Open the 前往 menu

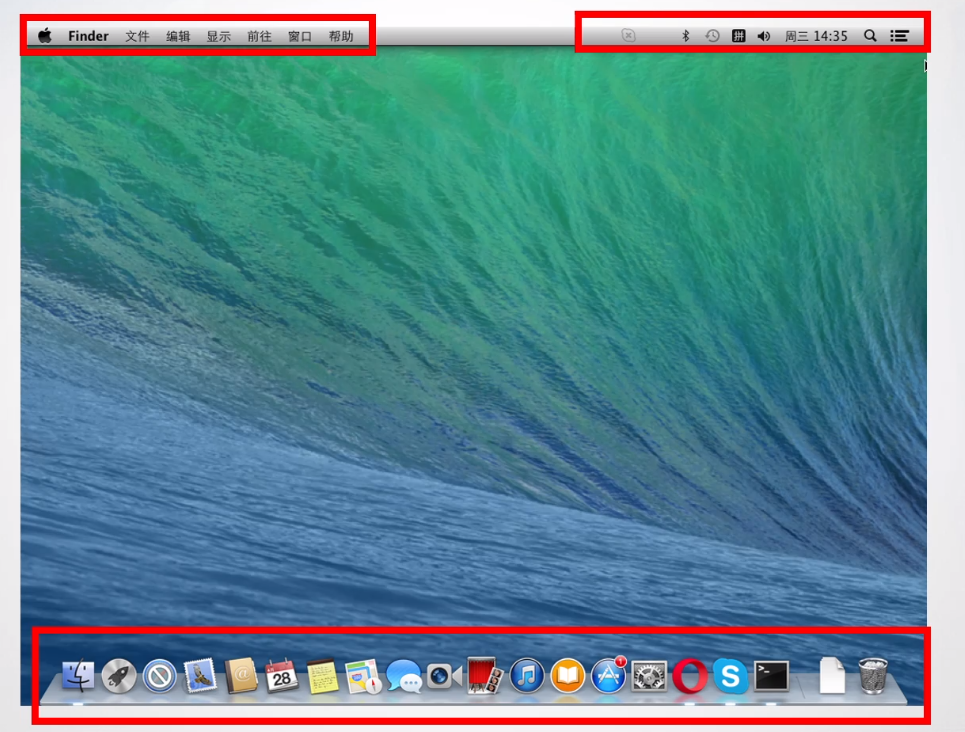[x=259, y=36]
